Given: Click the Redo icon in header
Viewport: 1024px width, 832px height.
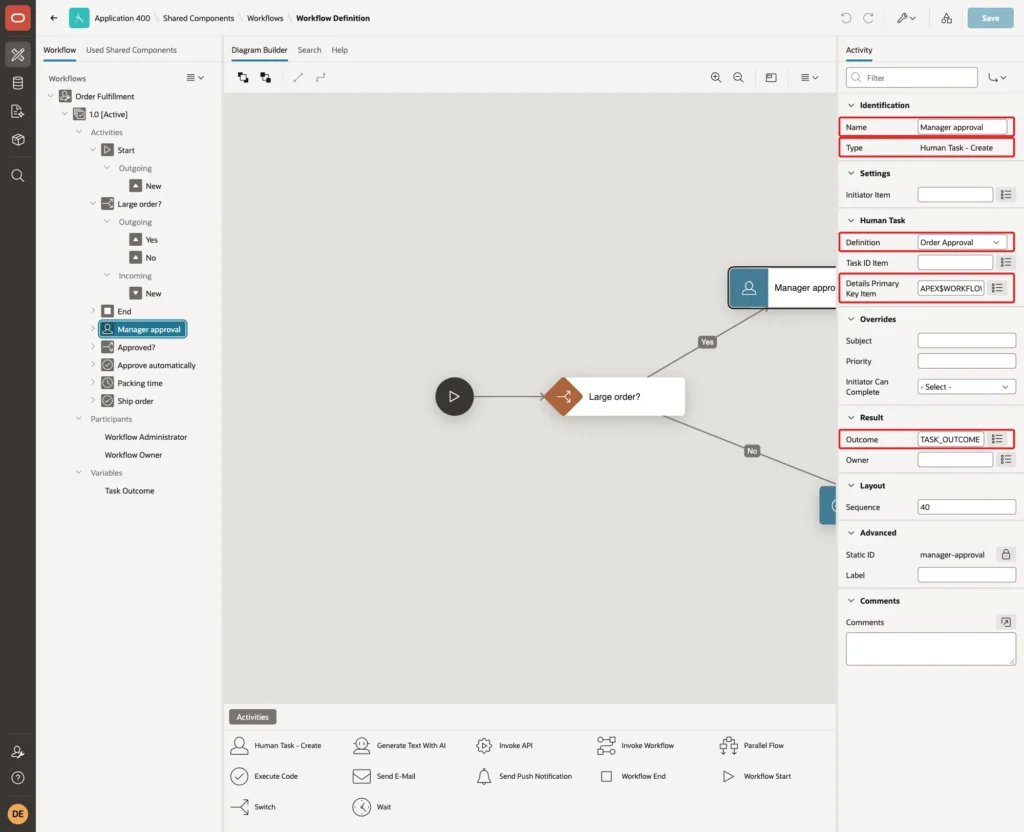Looking at the screenshot, I should point(868,18).
